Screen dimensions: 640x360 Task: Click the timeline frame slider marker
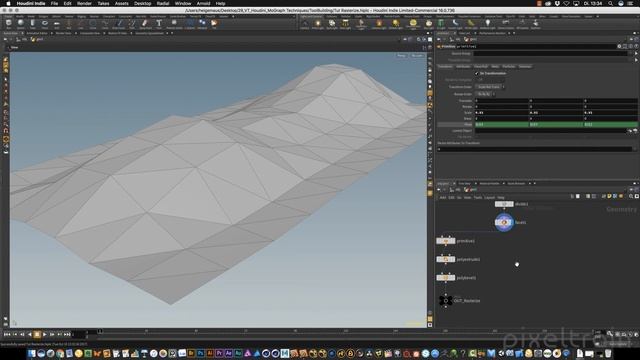pyautogui.click(x=100, y=331)
